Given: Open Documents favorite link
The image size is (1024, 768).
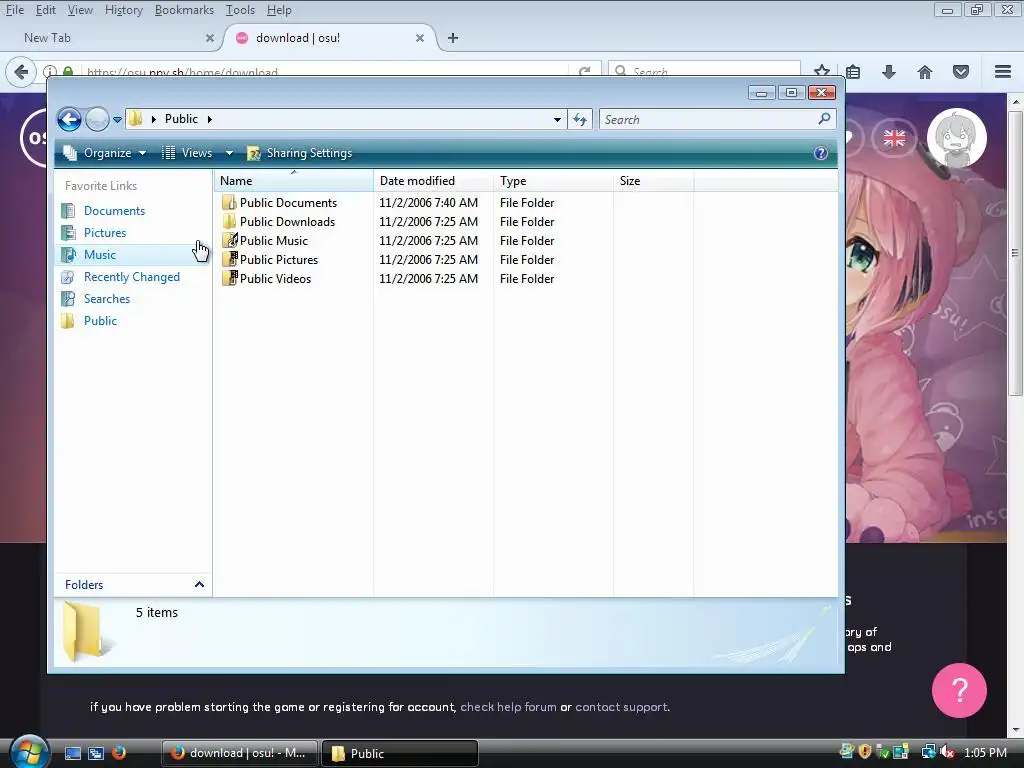Looking at the screenshot, I should (x=114, y=211).
